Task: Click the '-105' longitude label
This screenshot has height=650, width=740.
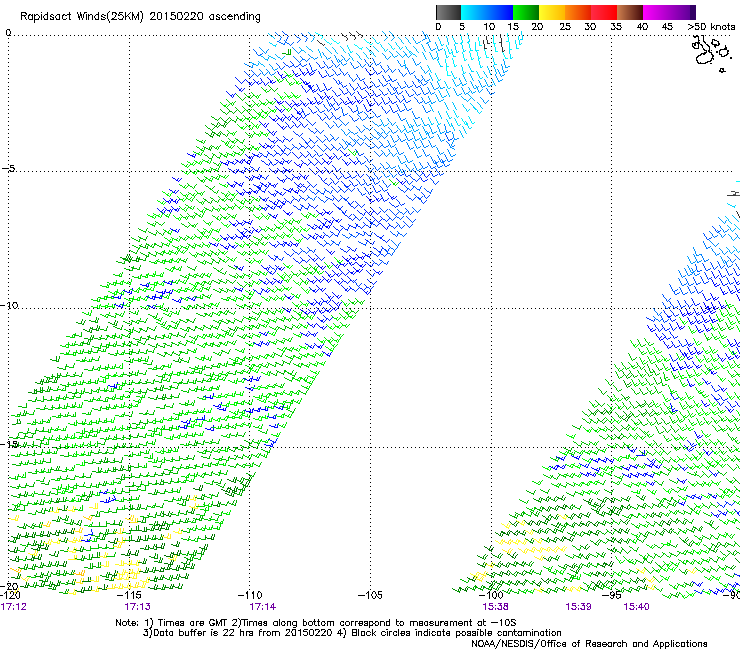Action: pyautogui.click(x=370, y=595)
